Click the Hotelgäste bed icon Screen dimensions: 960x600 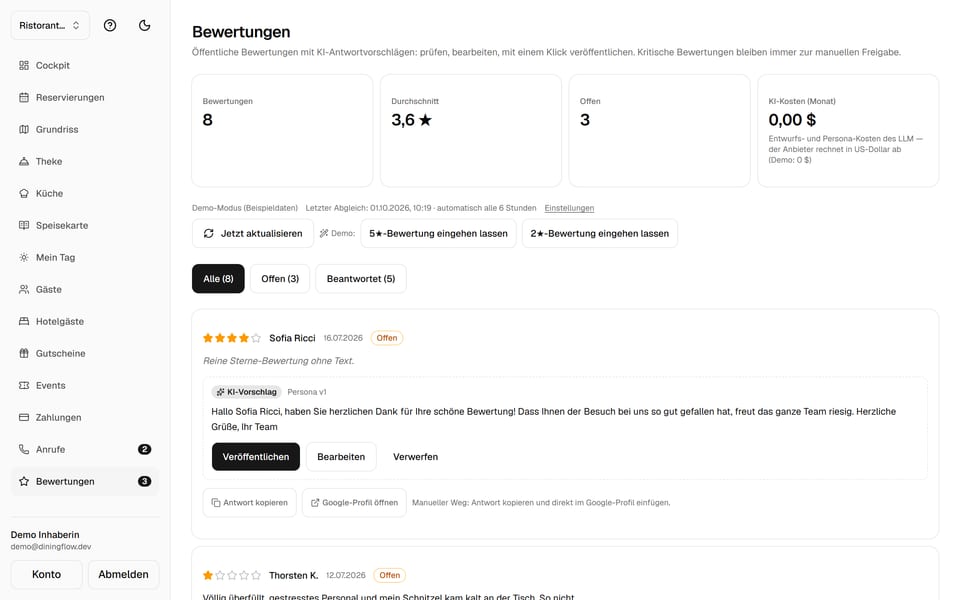pos(24,321)
